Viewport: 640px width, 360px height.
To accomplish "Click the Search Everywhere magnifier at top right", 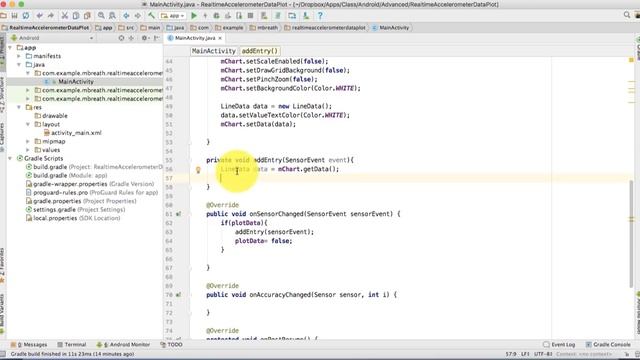I will pyautogui.click(x=627, y=15).
